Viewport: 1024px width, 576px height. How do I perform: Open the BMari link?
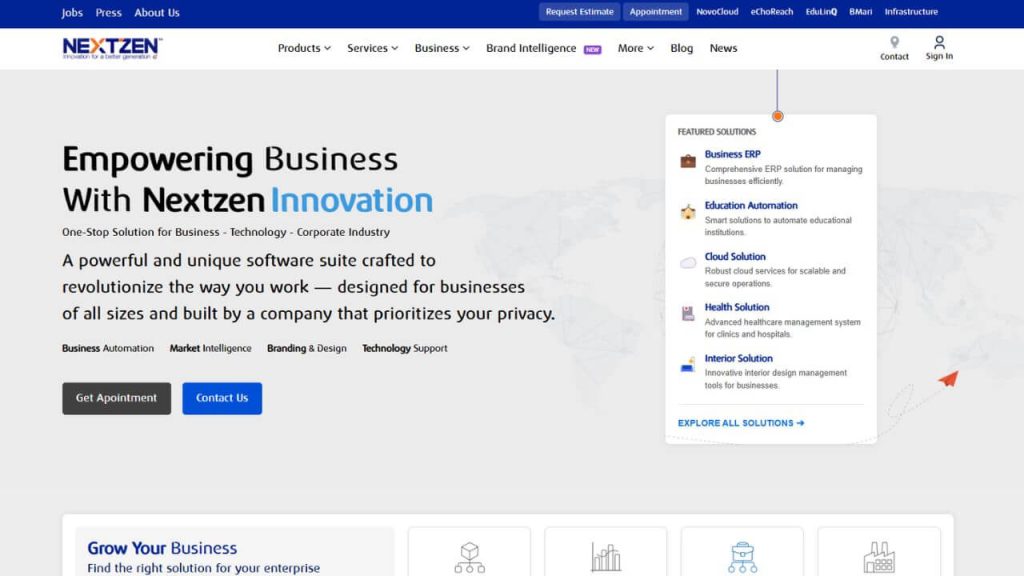(861, 12)
